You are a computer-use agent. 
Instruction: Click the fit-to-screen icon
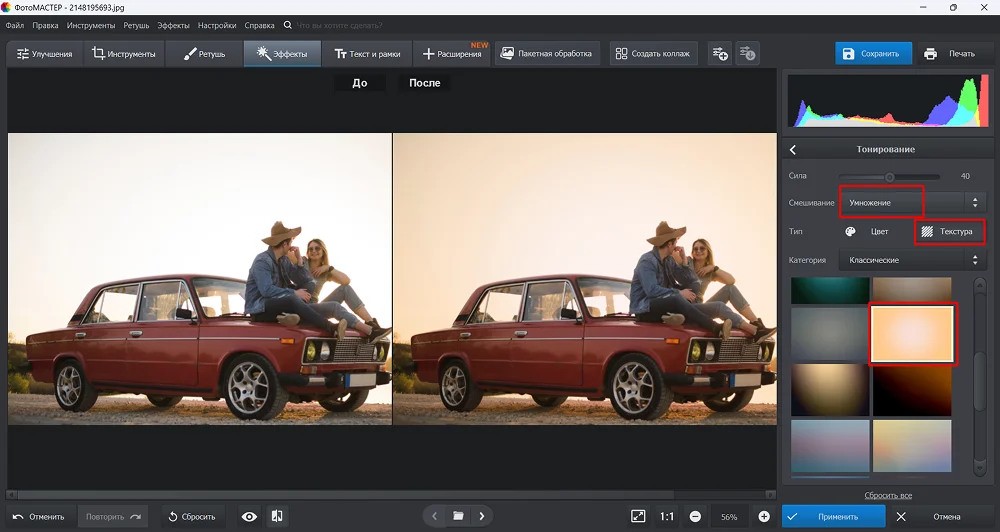(638, 517)
